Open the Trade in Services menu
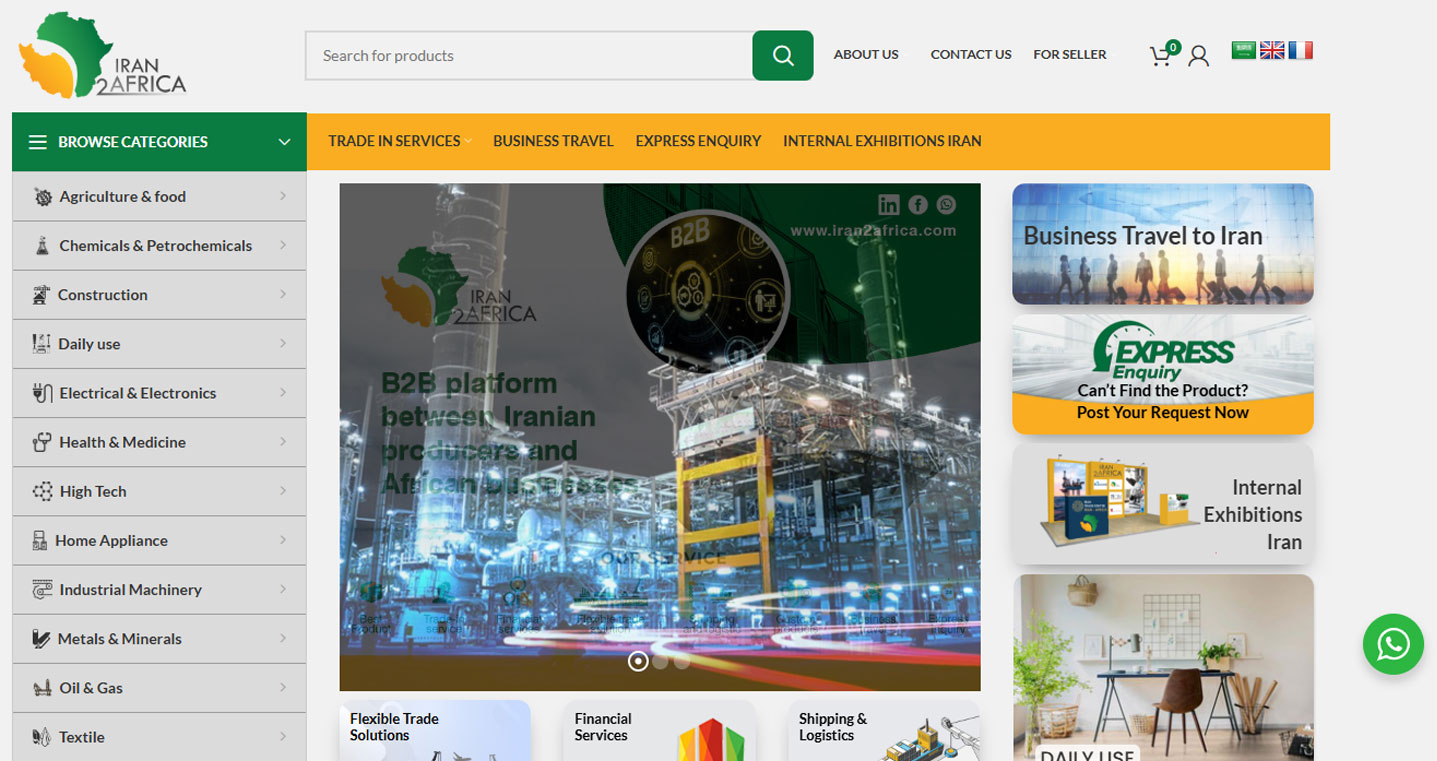This screenshot has width=1437, height=761. click(394, 142)
